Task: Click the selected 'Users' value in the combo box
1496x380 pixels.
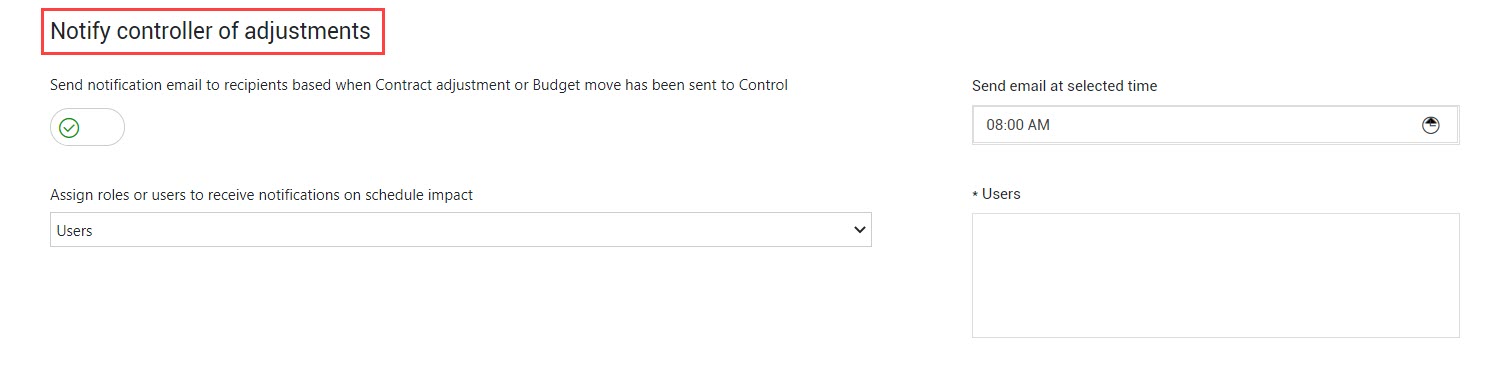Action: pos(75,231)
